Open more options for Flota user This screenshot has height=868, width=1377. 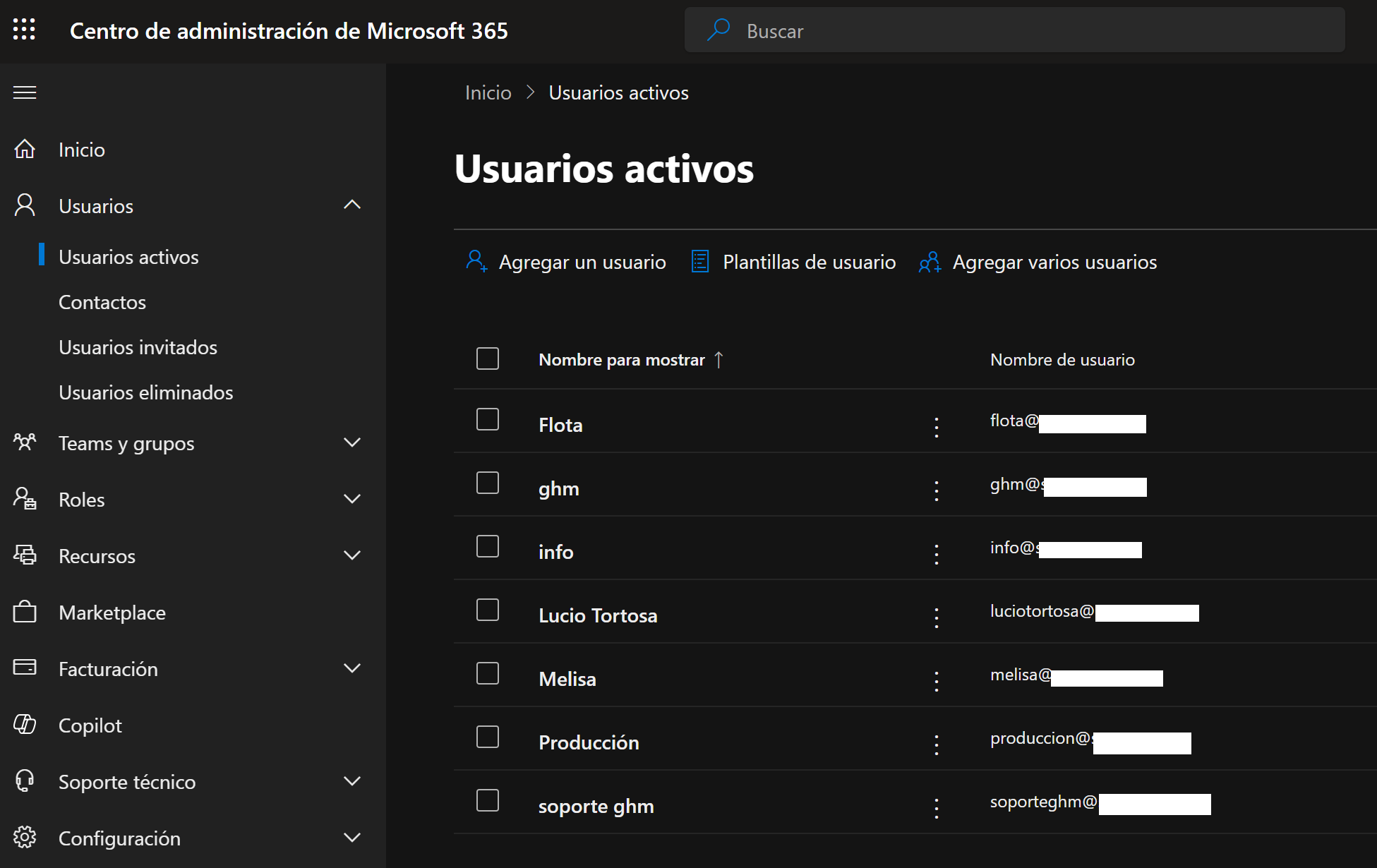[937, 427]
